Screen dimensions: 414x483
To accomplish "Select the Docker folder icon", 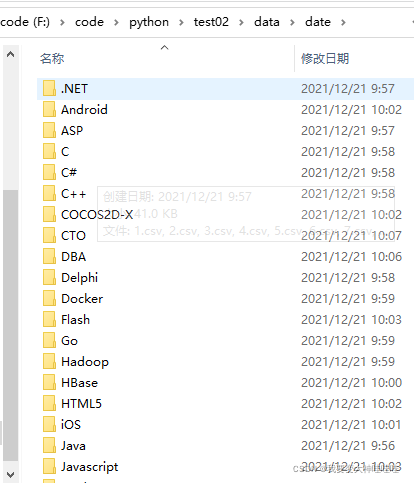I will point(49,298).
